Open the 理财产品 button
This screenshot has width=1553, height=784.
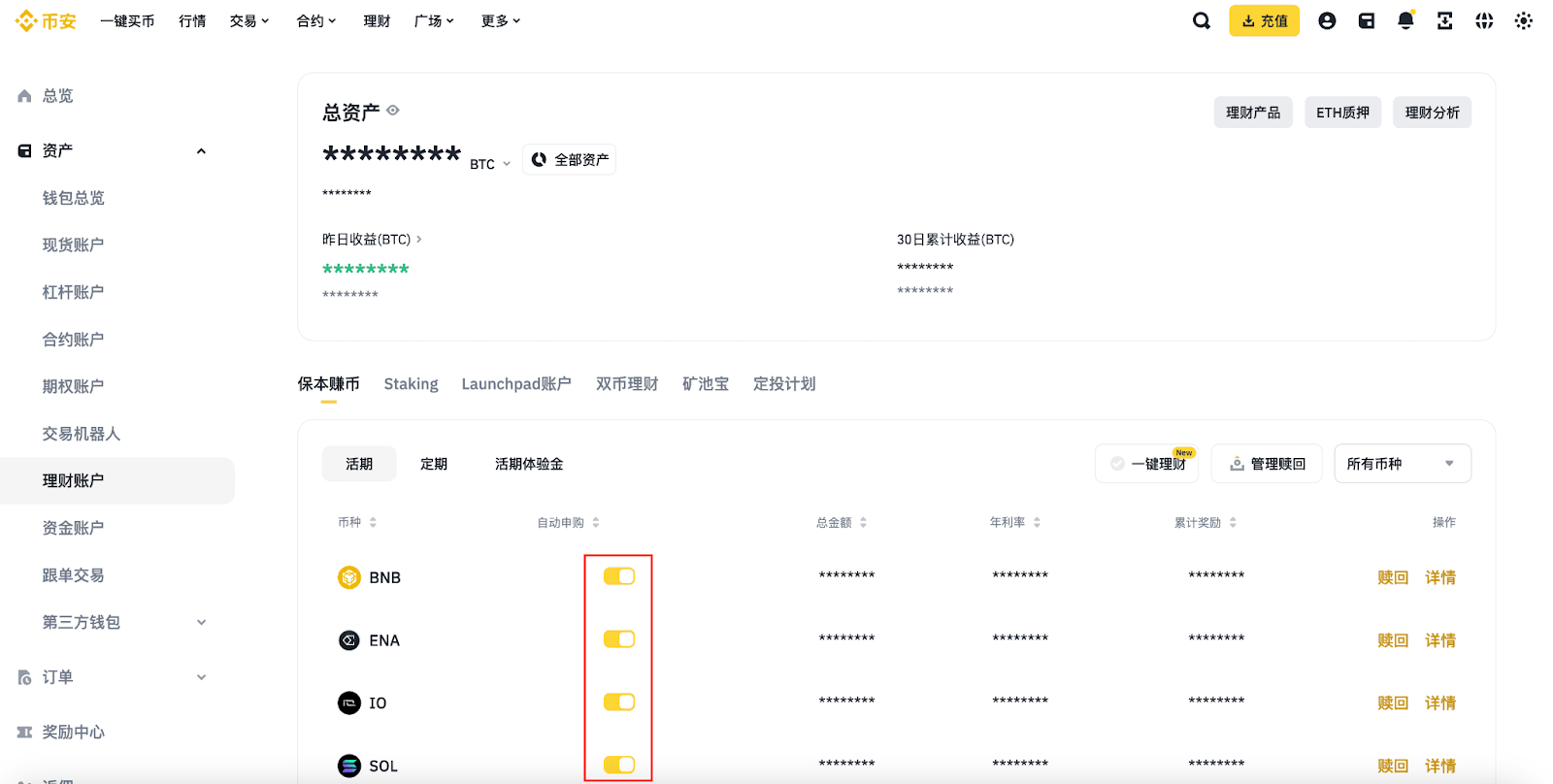point(1253,113)
